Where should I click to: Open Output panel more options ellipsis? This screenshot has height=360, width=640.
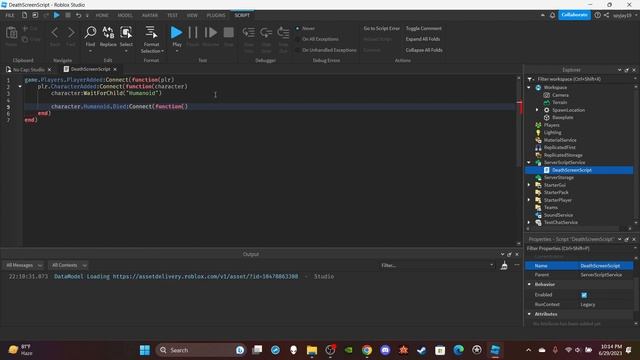point(517,265)
